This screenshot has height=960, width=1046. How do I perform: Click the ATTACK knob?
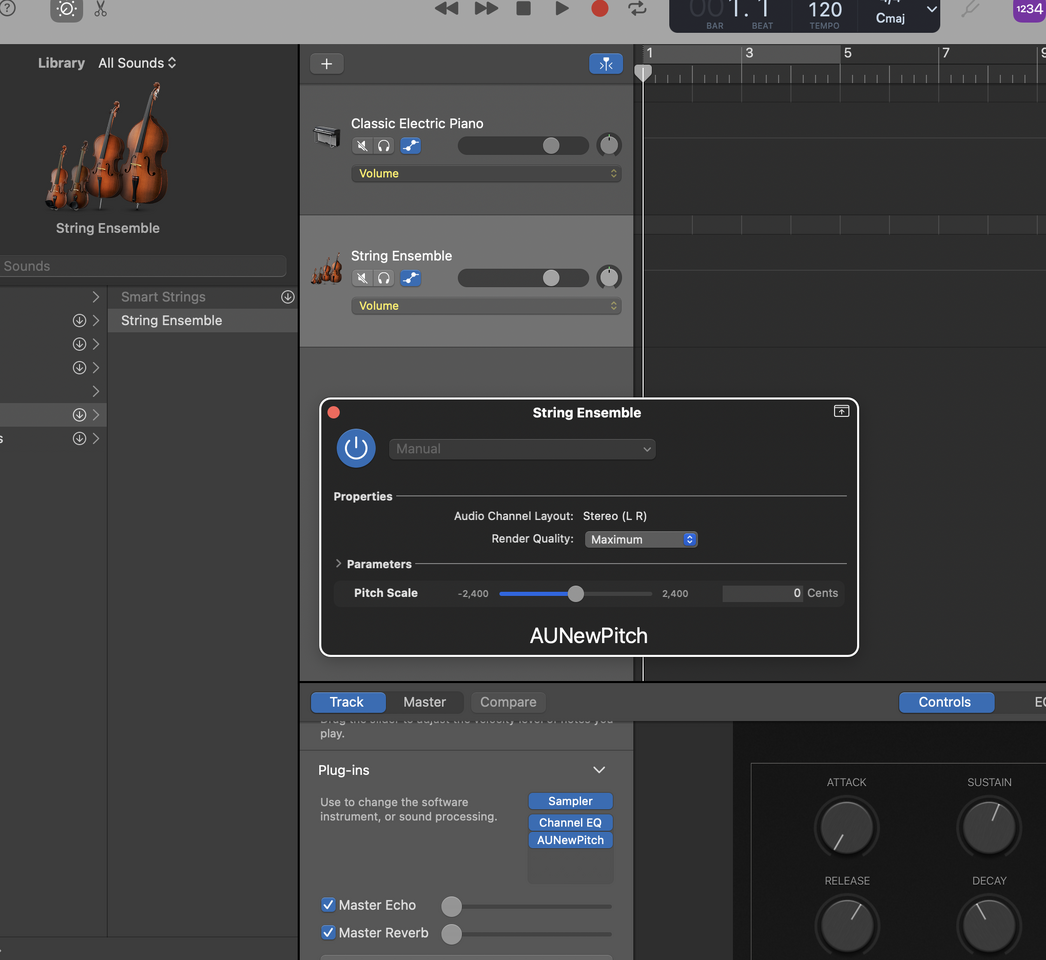pos(847,828)
